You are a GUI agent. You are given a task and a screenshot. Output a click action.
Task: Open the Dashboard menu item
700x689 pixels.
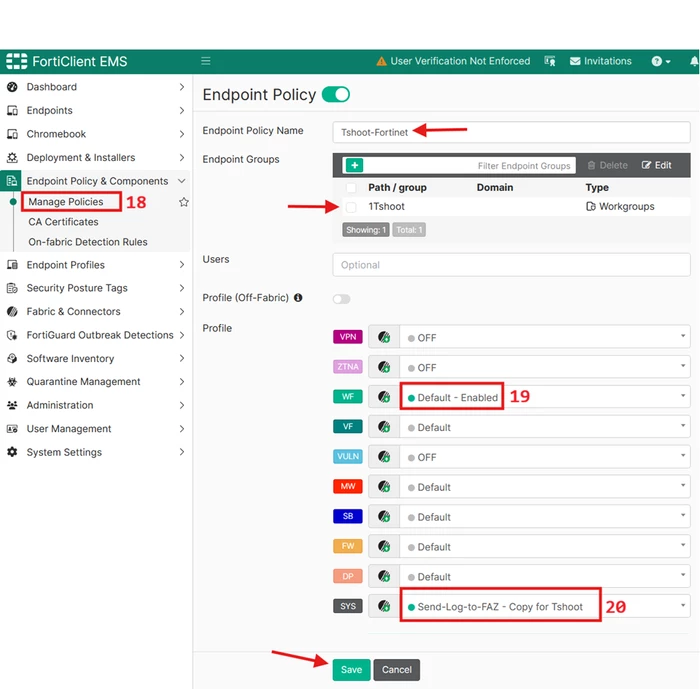pyautogui.click(x=96, y=87)
